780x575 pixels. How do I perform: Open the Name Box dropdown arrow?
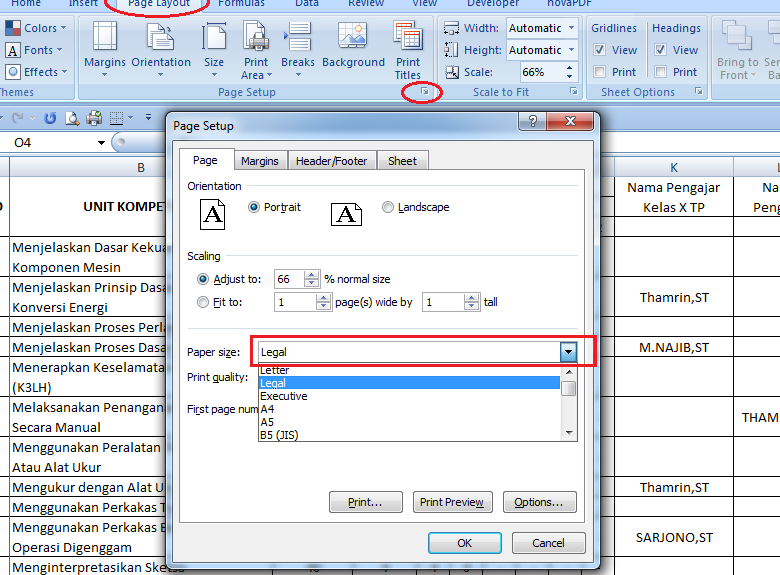(x=101, y=143)
